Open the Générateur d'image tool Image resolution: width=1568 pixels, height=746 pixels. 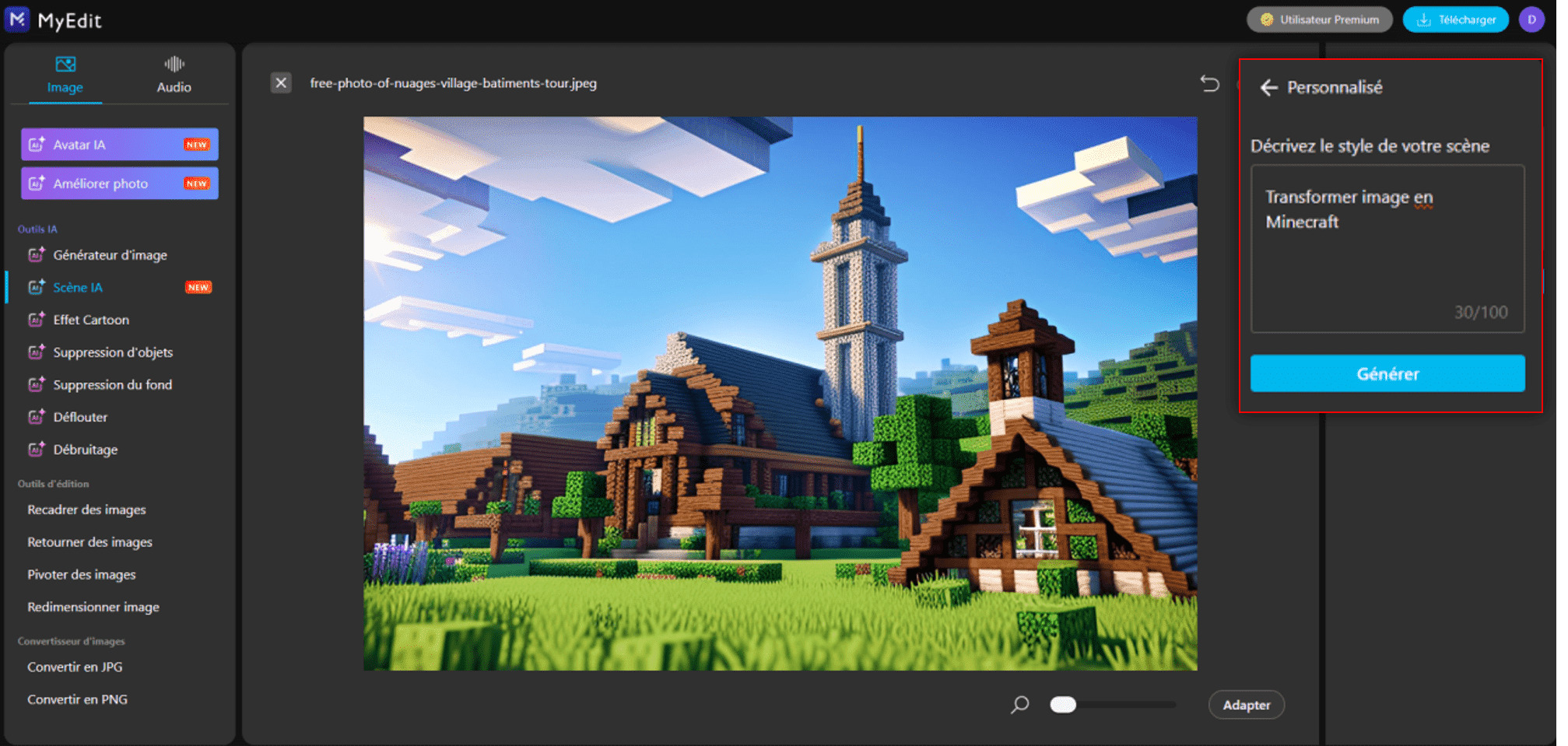[x=110, y=254]
